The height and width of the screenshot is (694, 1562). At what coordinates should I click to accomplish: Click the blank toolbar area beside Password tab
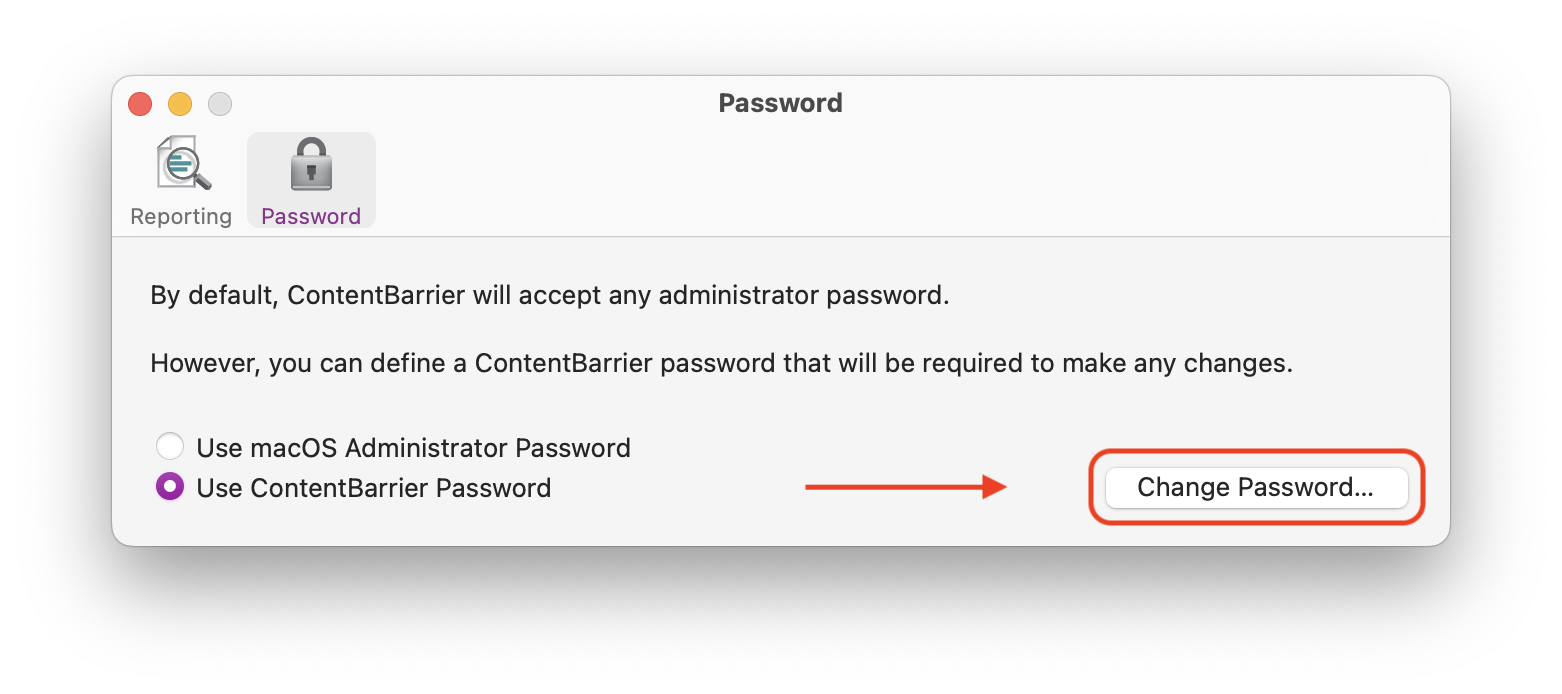point(900,180)
